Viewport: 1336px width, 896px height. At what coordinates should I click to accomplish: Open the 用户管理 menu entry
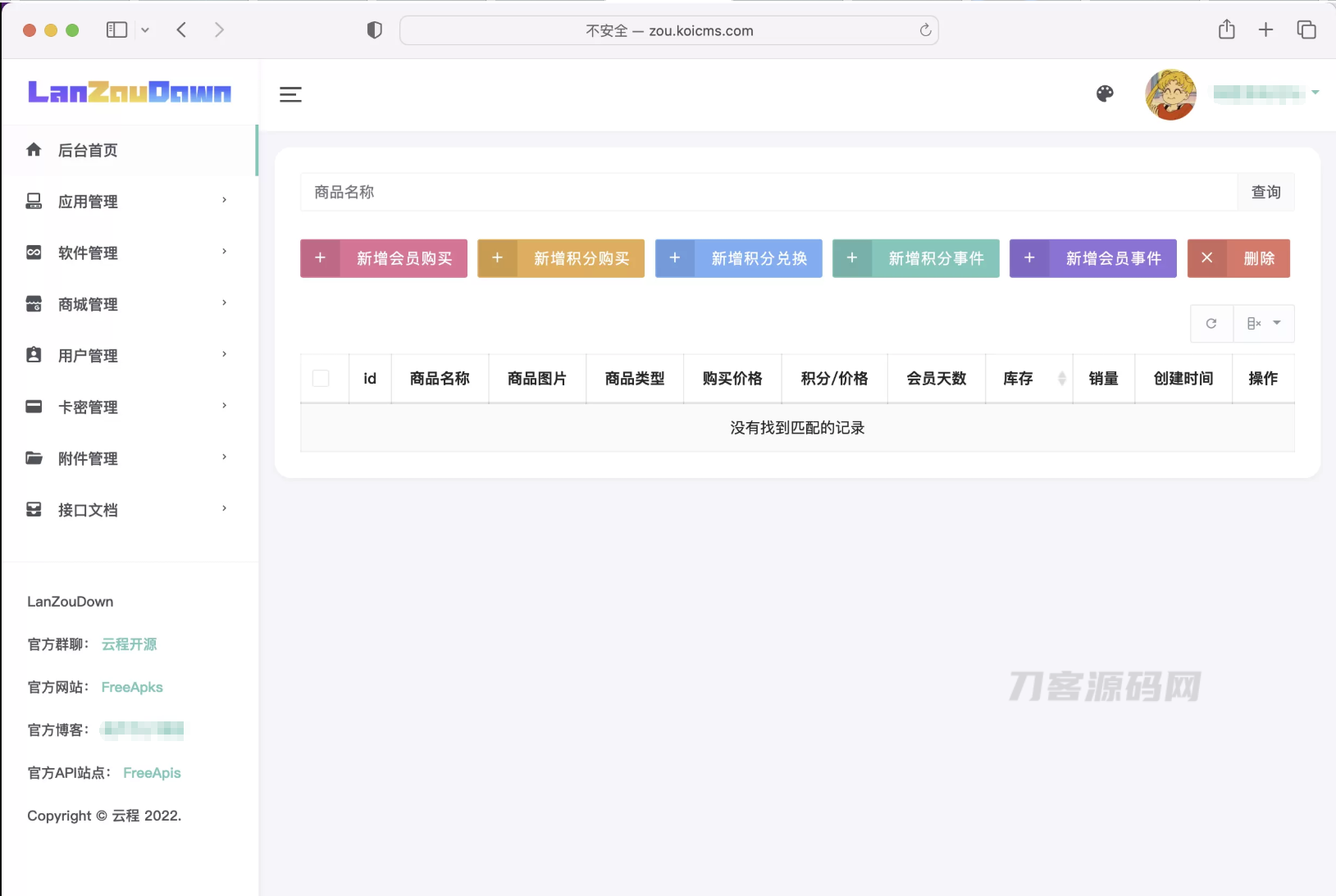click(88, 355)
